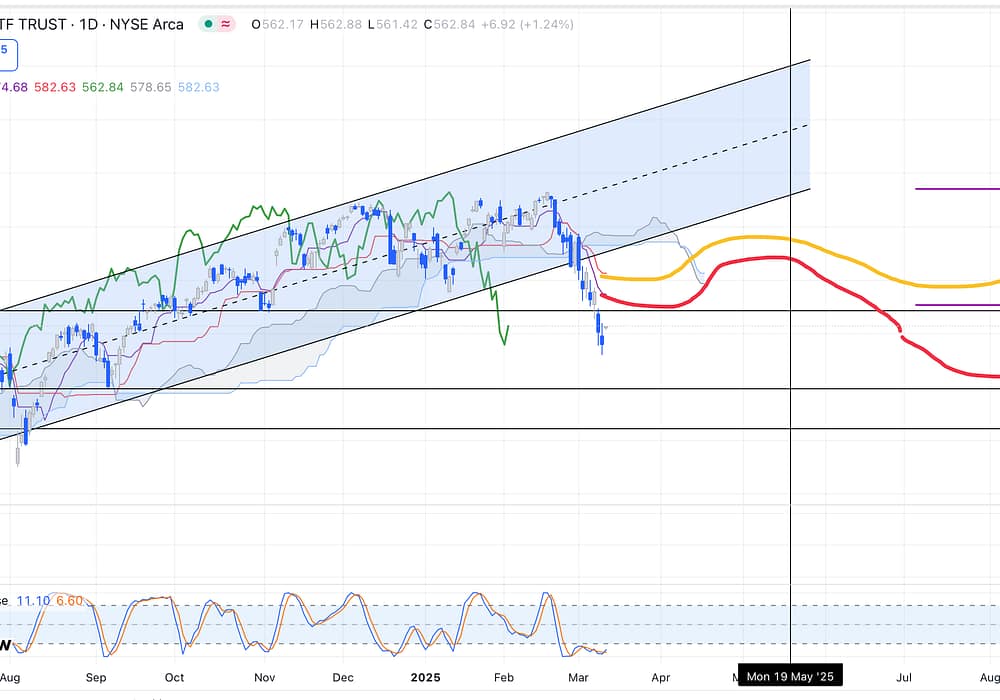
Task: Click the pink approximate-data ≈ icon
Action: click(225, 24)
